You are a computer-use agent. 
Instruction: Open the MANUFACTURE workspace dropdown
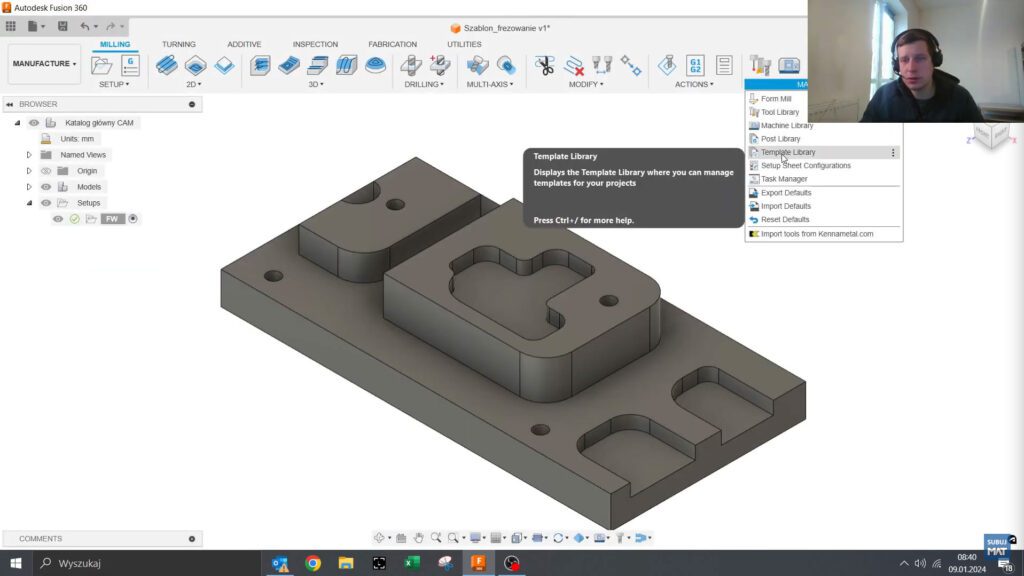44,64
